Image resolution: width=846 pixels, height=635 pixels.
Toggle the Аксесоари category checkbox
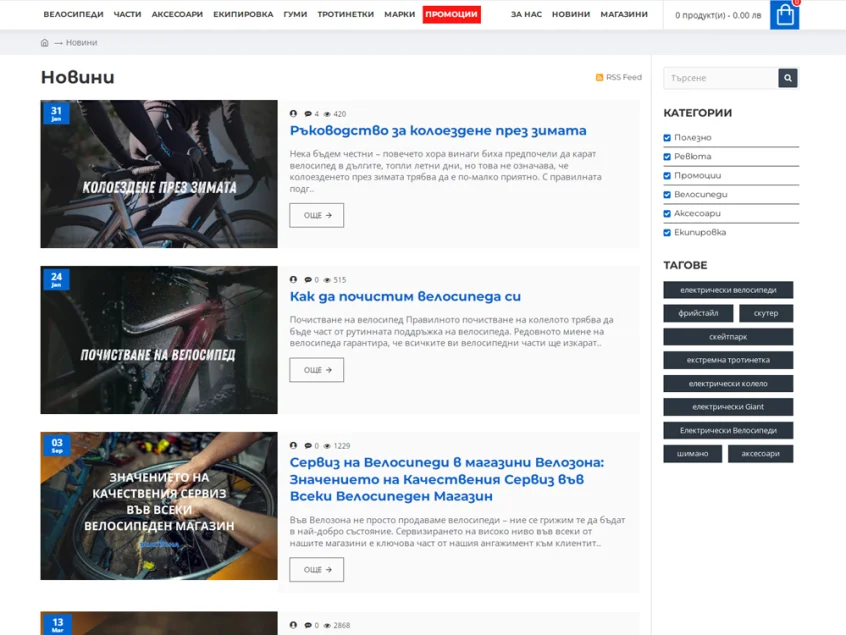(667, 214)
